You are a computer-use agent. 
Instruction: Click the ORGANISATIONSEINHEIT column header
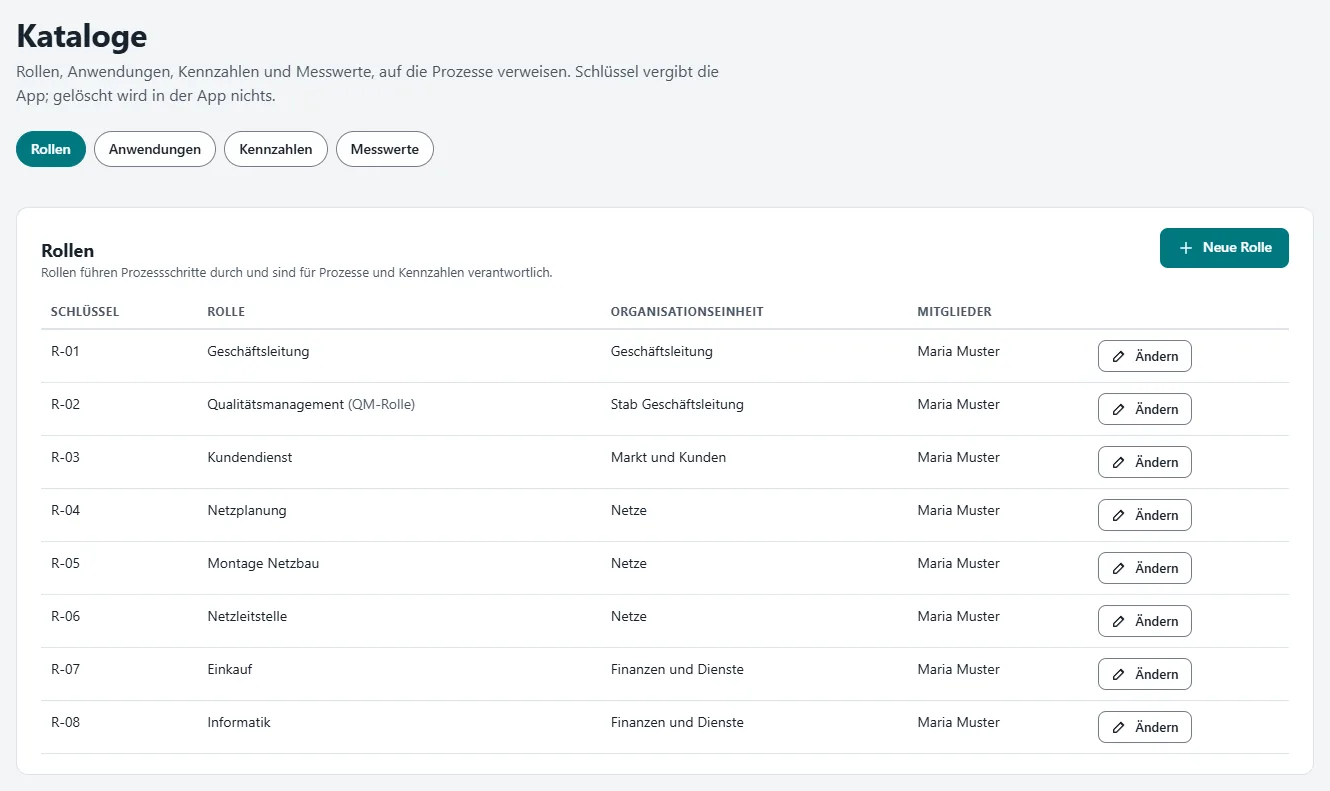(687, 312)
